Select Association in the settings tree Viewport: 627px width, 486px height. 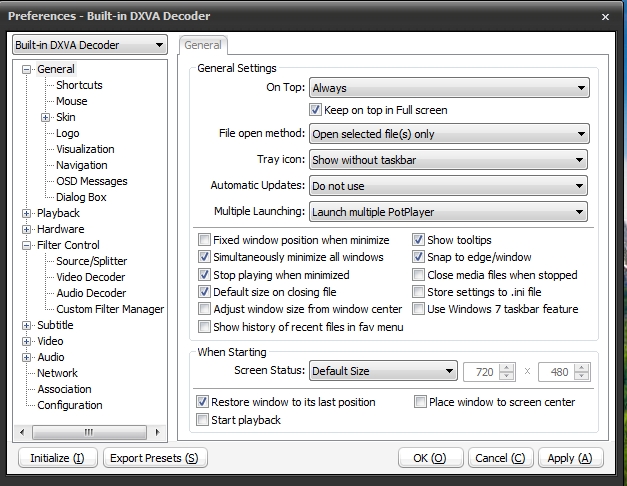pyautogui.click(x=64, y=389)
